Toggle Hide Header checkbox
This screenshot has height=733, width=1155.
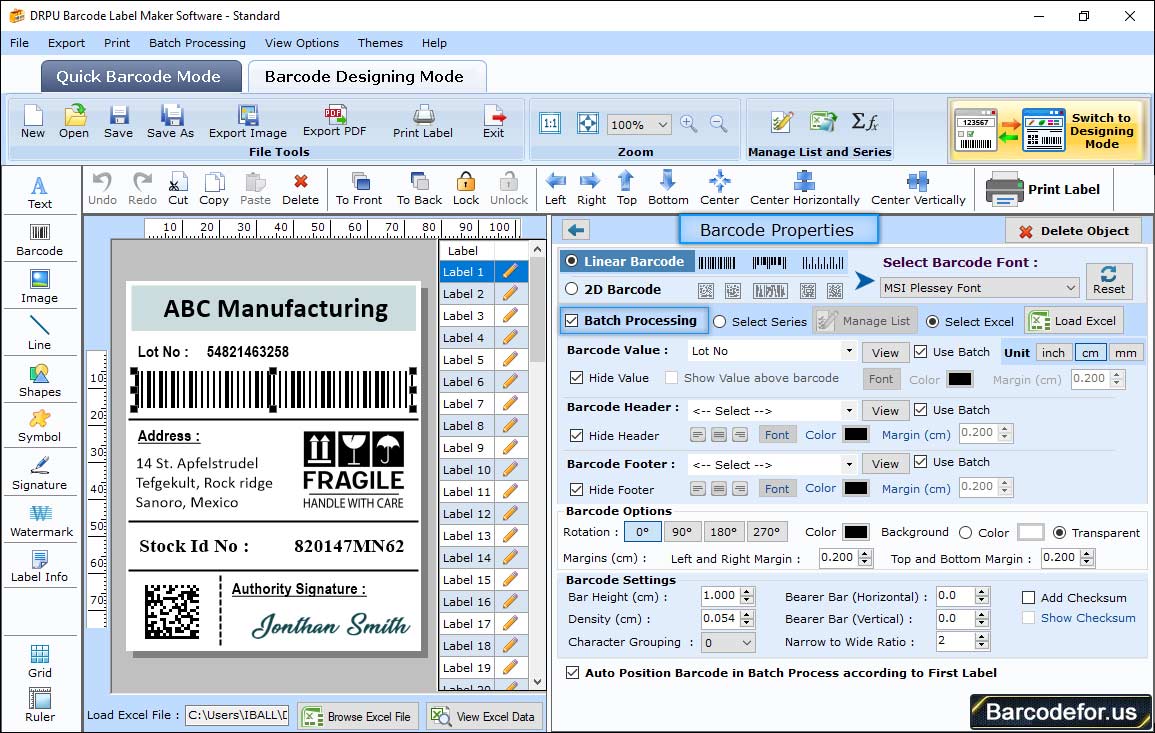[x=577, y=436]
